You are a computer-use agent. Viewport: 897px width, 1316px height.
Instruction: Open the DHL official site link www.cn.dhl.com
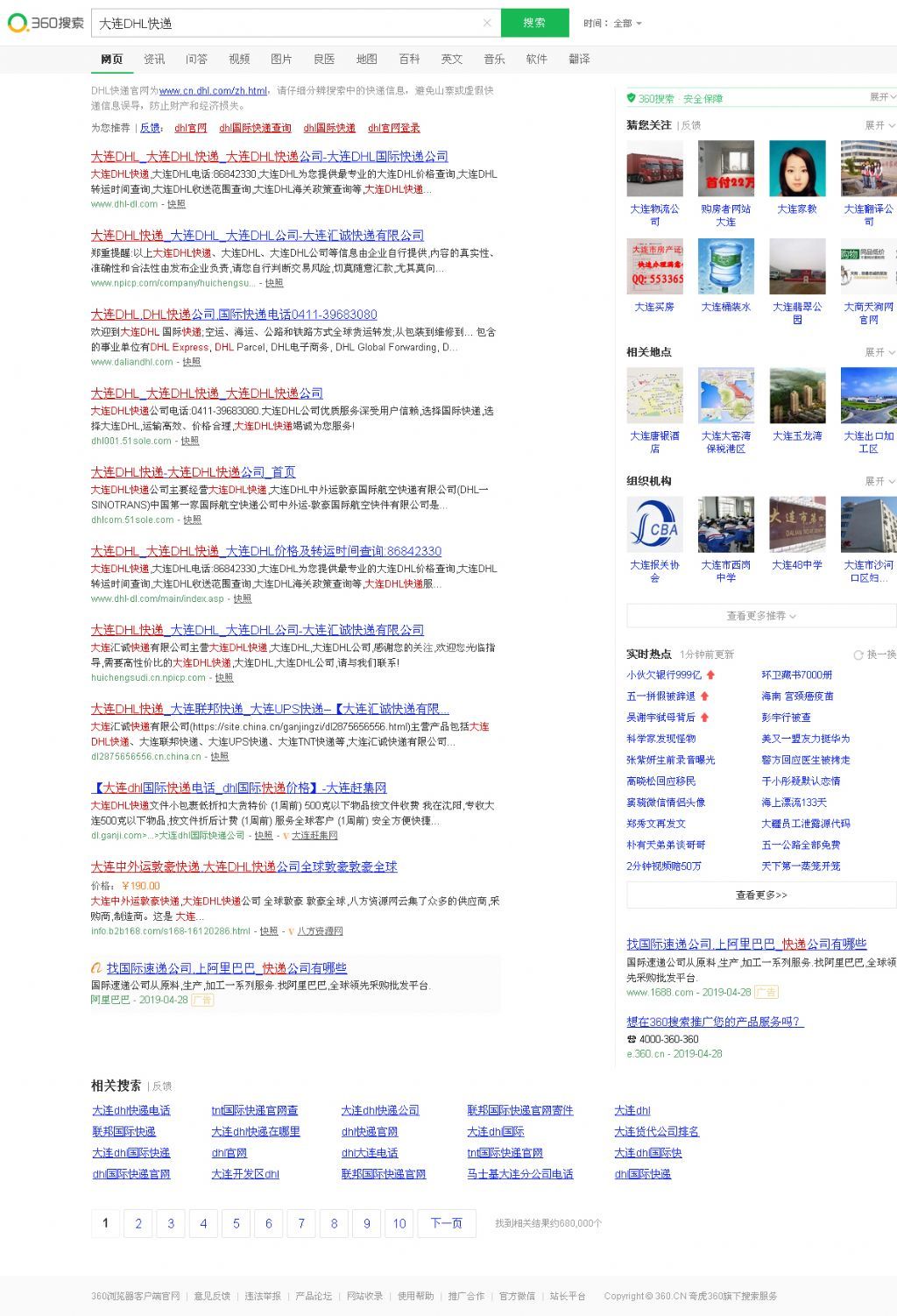(x=213, y=91)
